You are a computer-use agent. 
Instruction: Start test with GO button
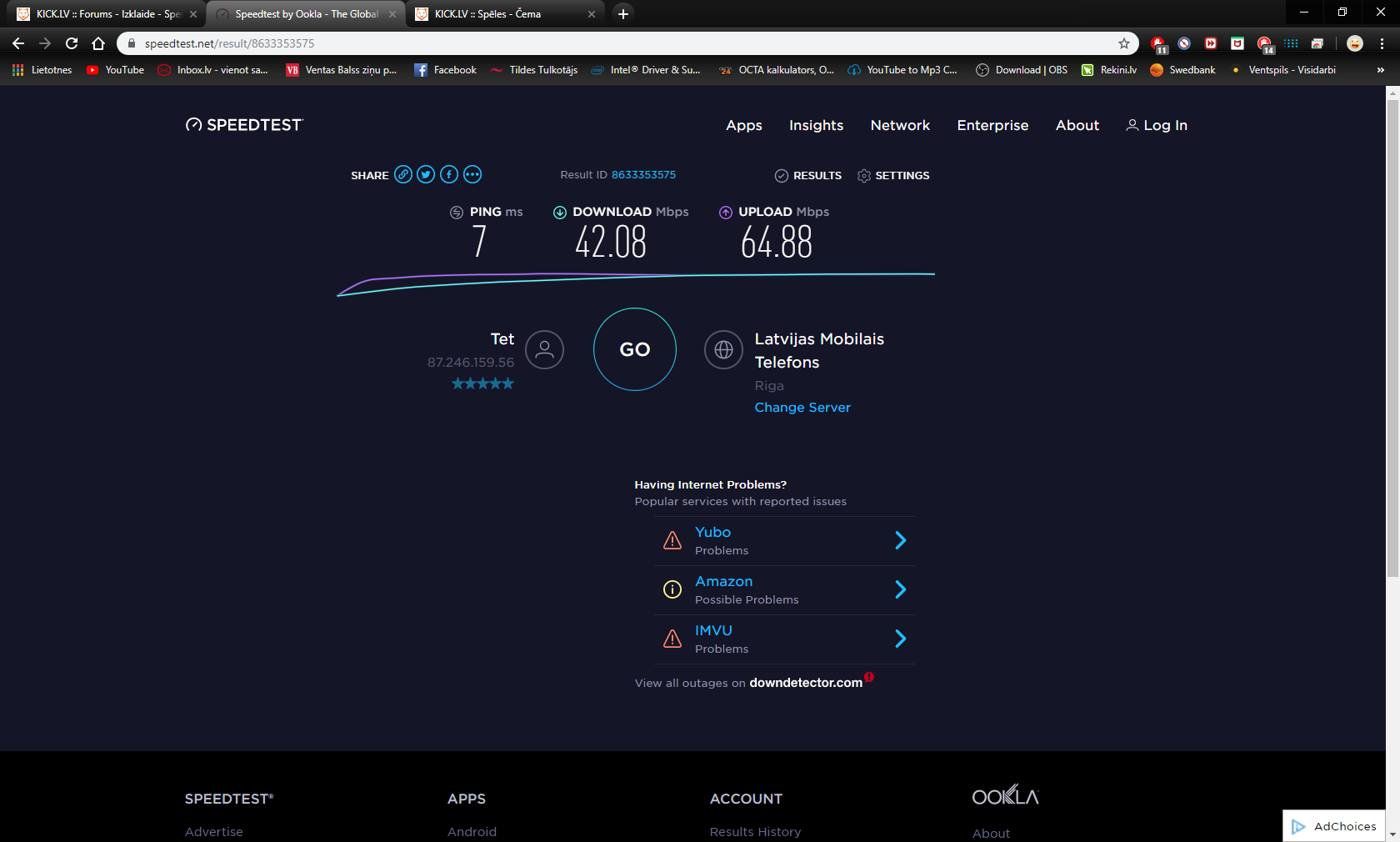pos(635,349)
